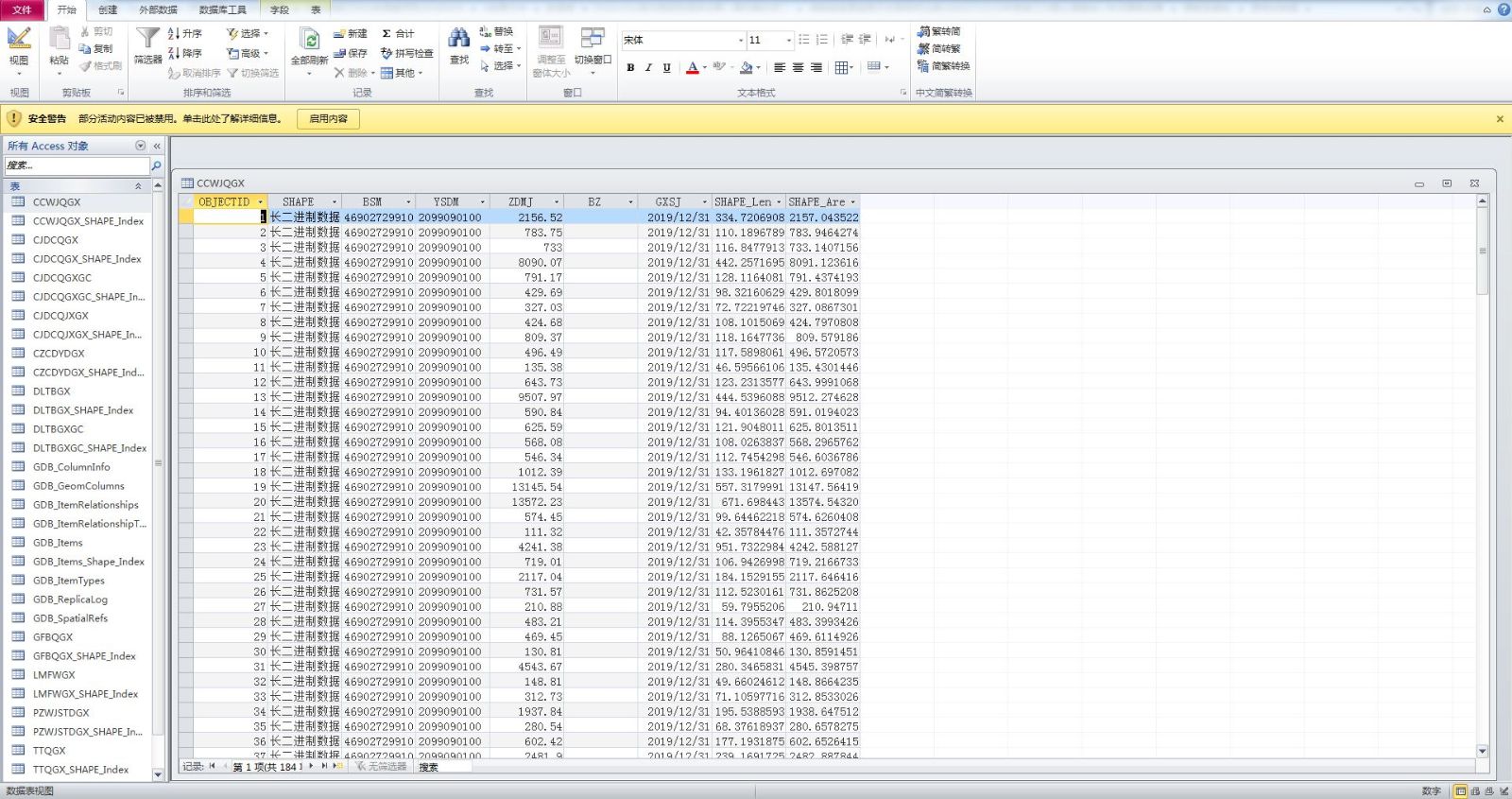The width and height of the screenshot is (1512, 799).
Task: Switch to 字段 (Fields) tab
Action: point(280,10)
